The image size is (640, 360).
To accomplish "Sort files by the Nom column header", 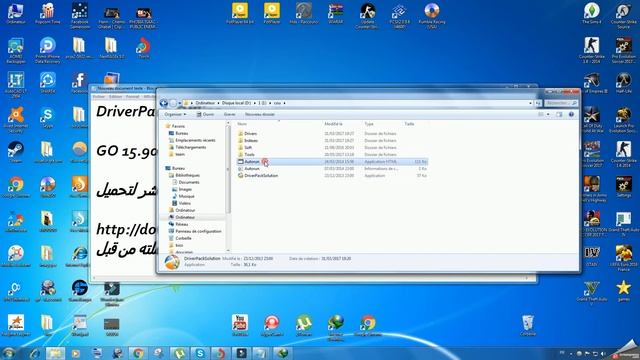I will click(x=242, y=124).
